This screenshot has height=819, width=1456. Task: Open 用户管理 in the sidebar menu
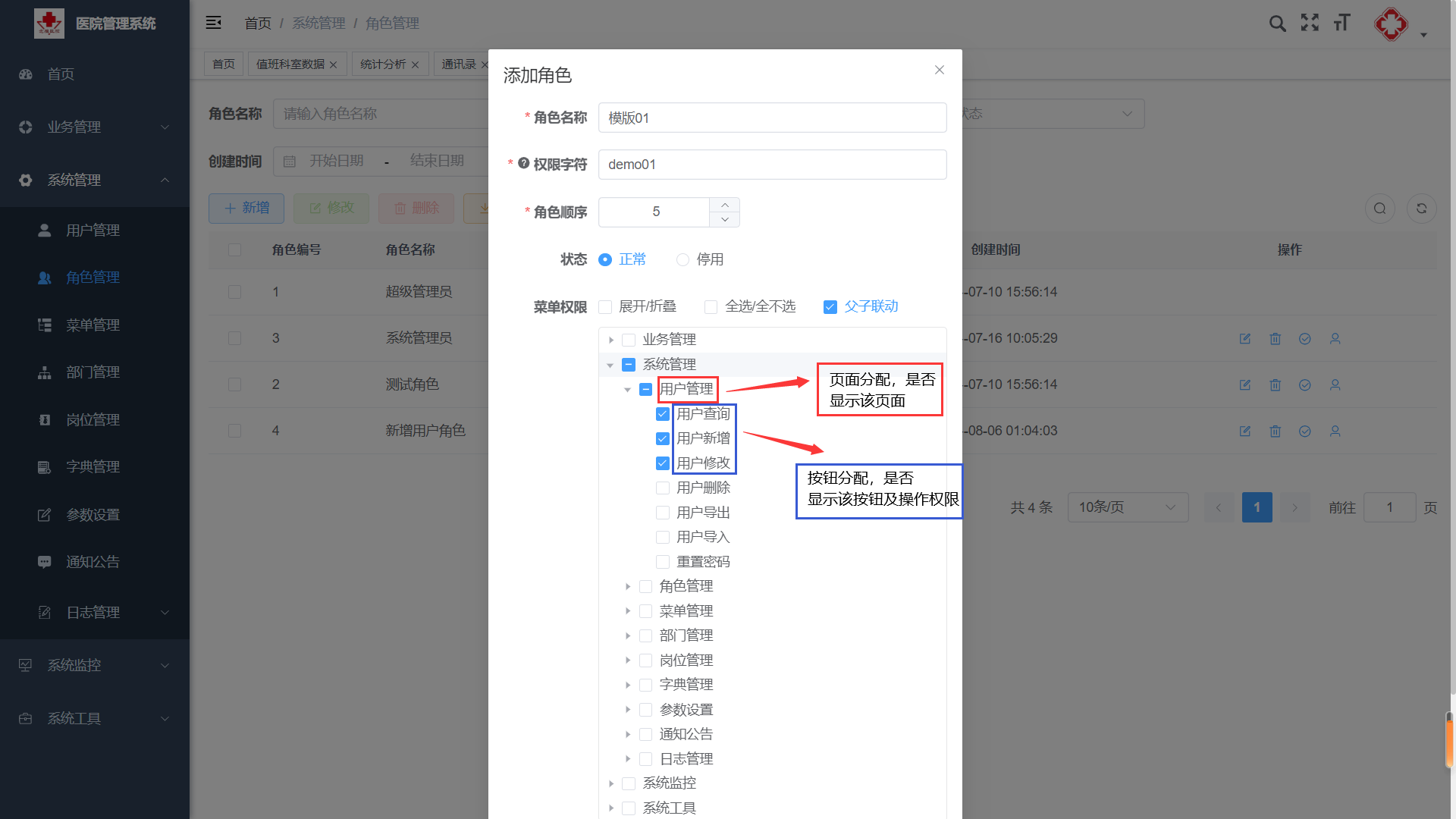point(93,231)
